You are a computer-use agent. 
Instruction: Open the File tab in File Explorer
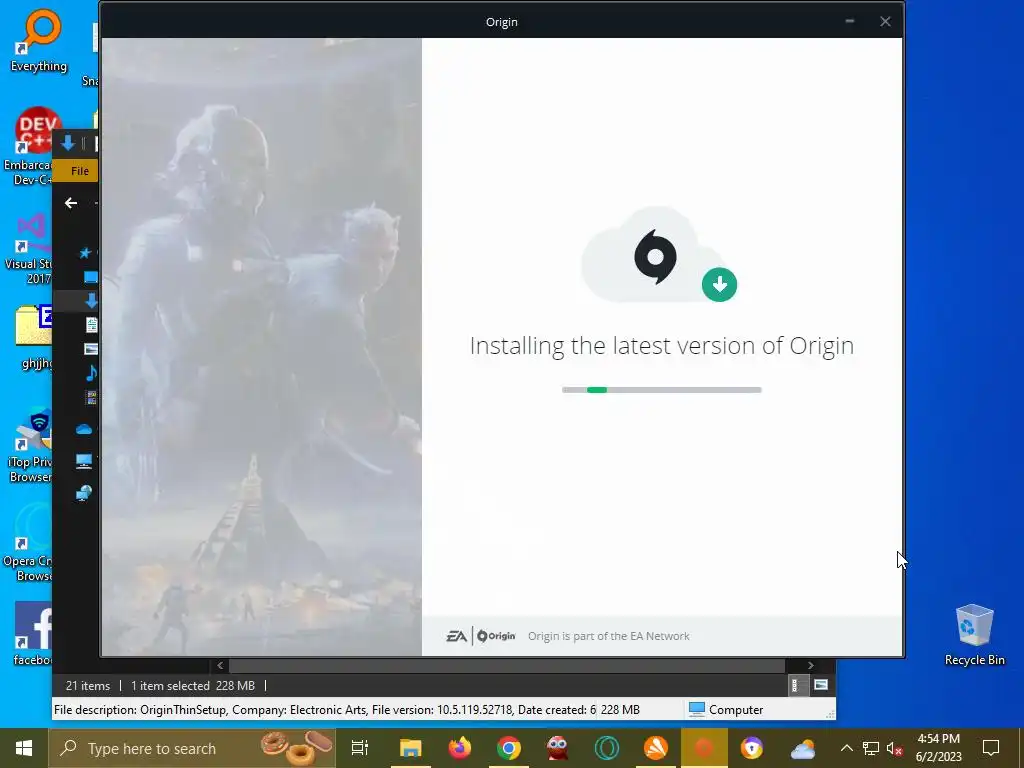(x=78, y=171)
